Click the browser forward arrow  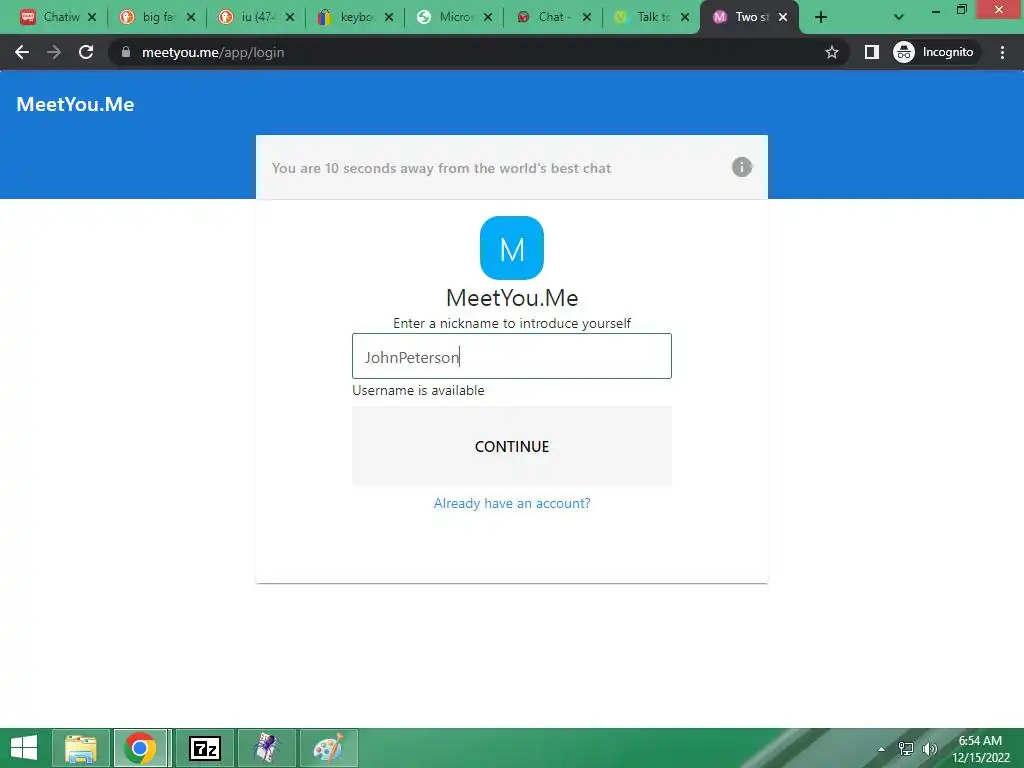[54, 52]
